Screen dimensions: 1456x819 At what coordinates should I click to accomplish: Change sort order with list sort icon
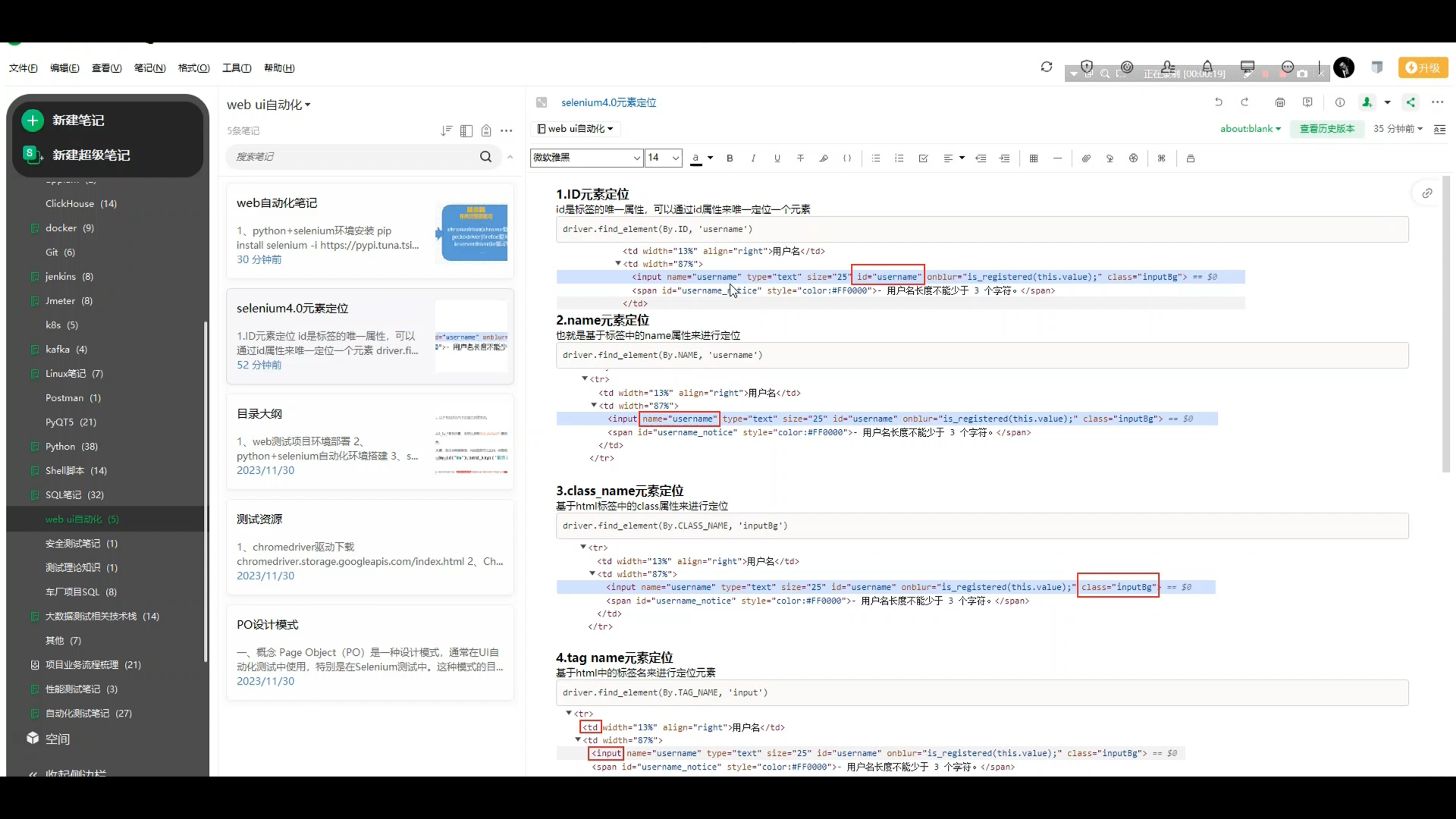point(446,131)
